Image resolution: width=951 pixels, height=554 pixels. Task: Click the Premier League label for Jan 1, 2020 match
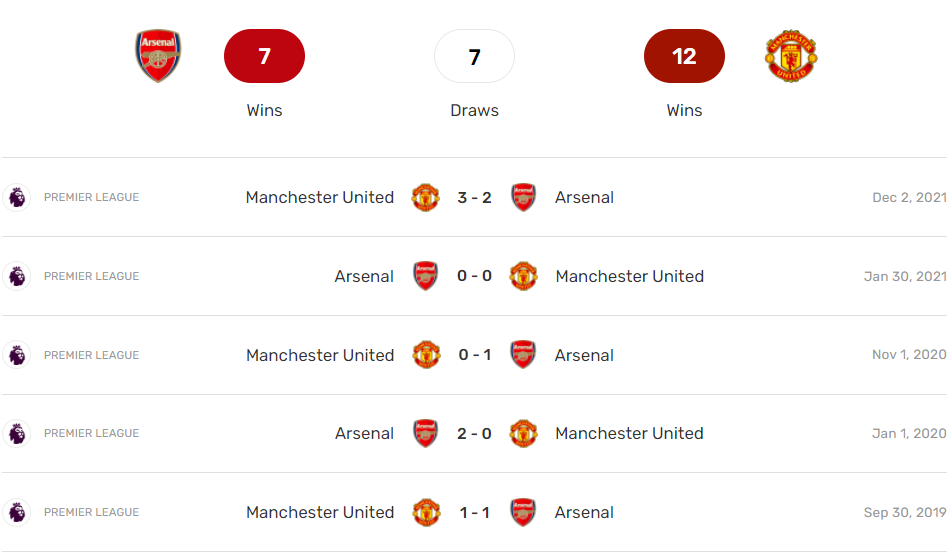(x=91, y=433)
